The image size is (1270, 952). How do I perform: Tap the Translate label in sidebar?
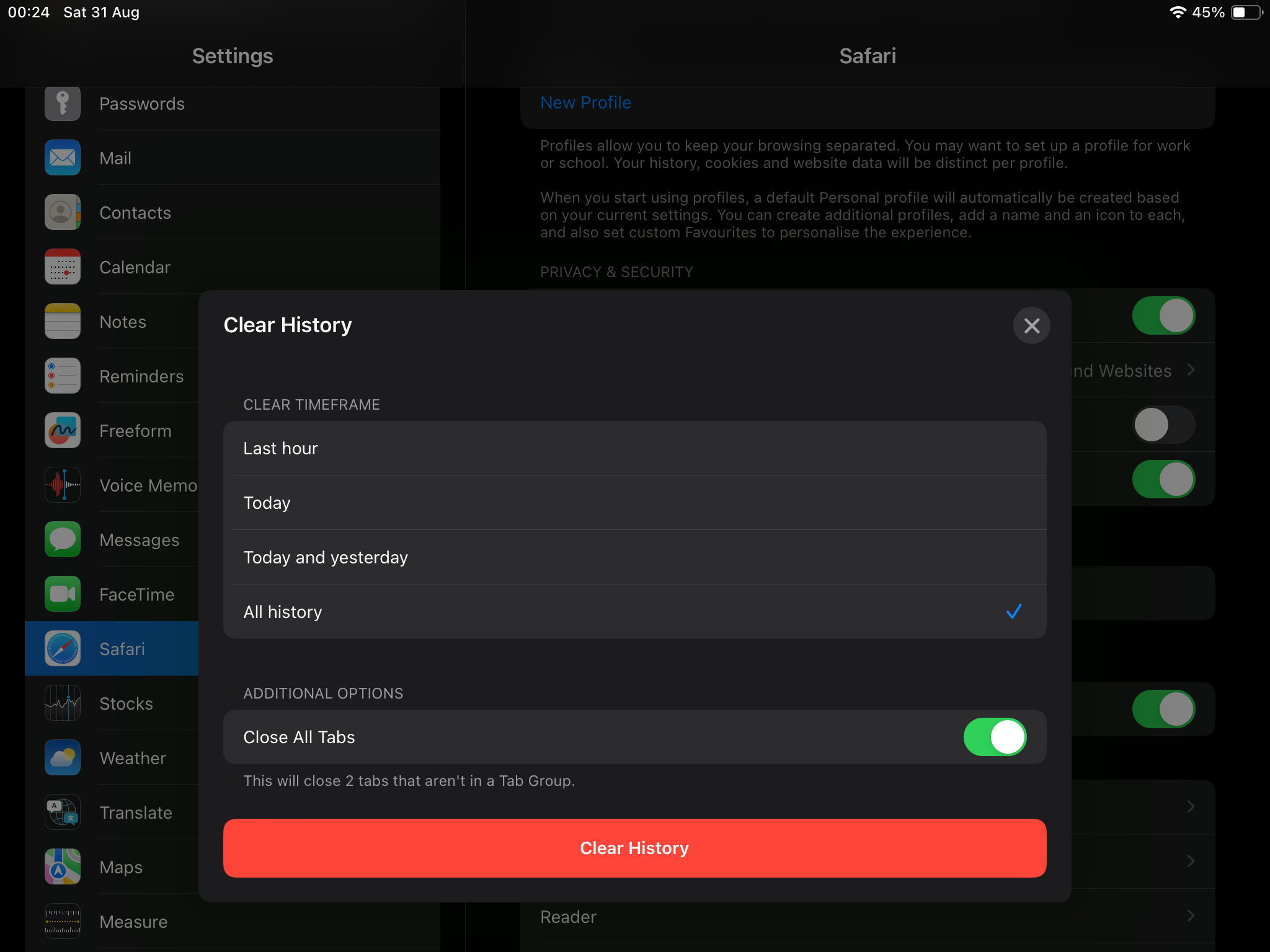pyautogui.click(x=136, y=813)
